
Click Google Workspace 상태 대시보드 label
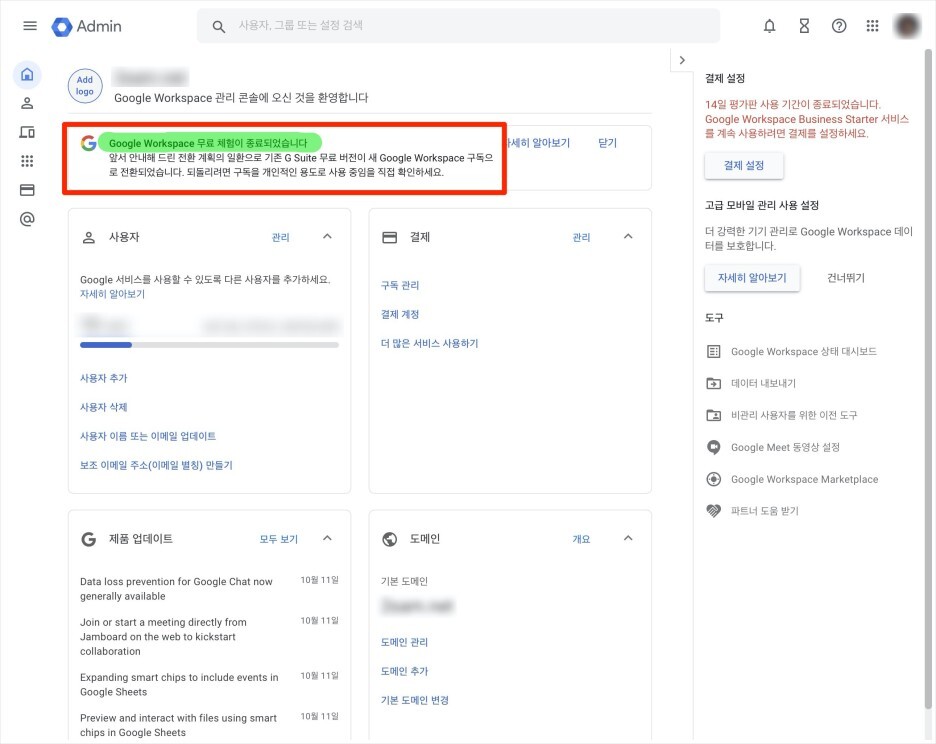pyautogui.click(x=803, y=352)
